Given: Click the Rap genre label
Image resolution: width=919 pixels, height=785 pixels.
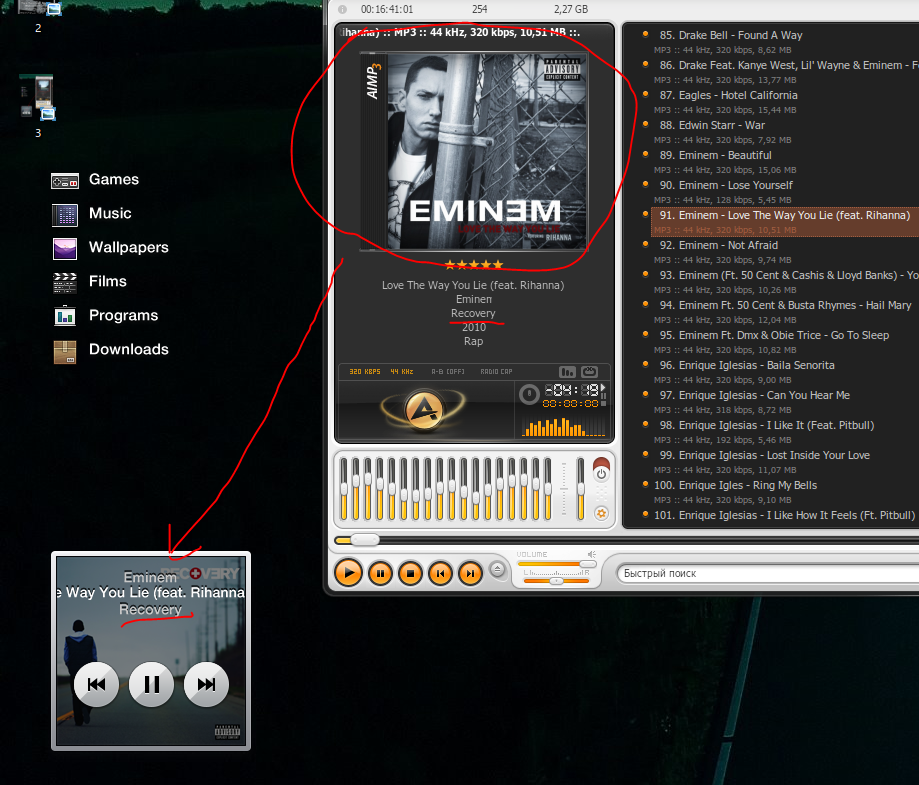Looking at the screenshot, I should coord(474,341).
